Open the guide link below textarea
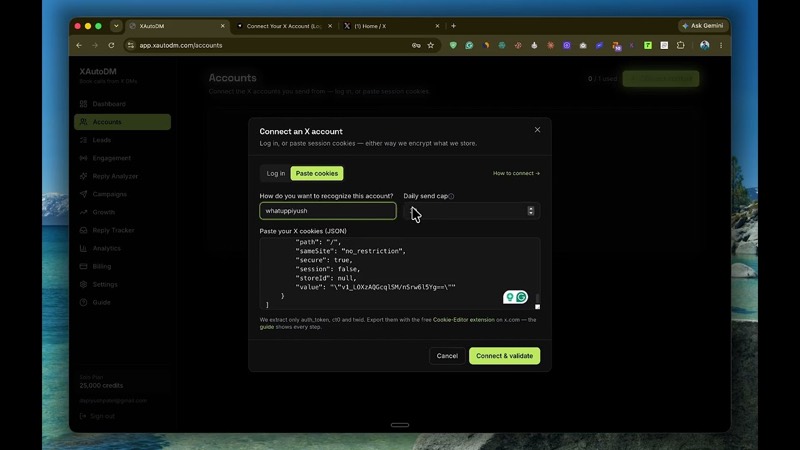Screen dimensions: 800x450 pyautogui.click(x=266, y=327)
